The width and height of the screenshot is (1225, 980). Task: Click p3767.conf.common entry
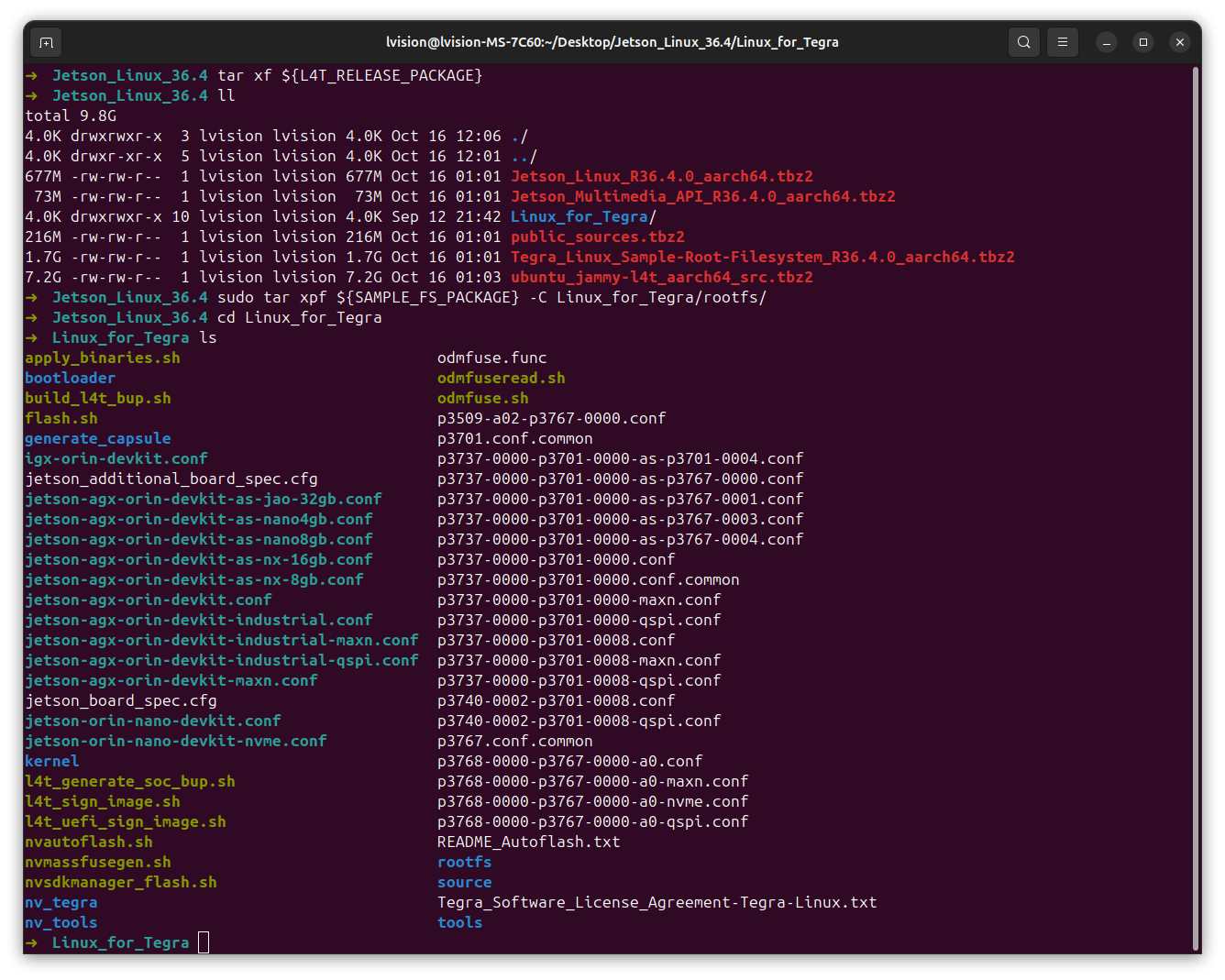[x=515, y=741]
